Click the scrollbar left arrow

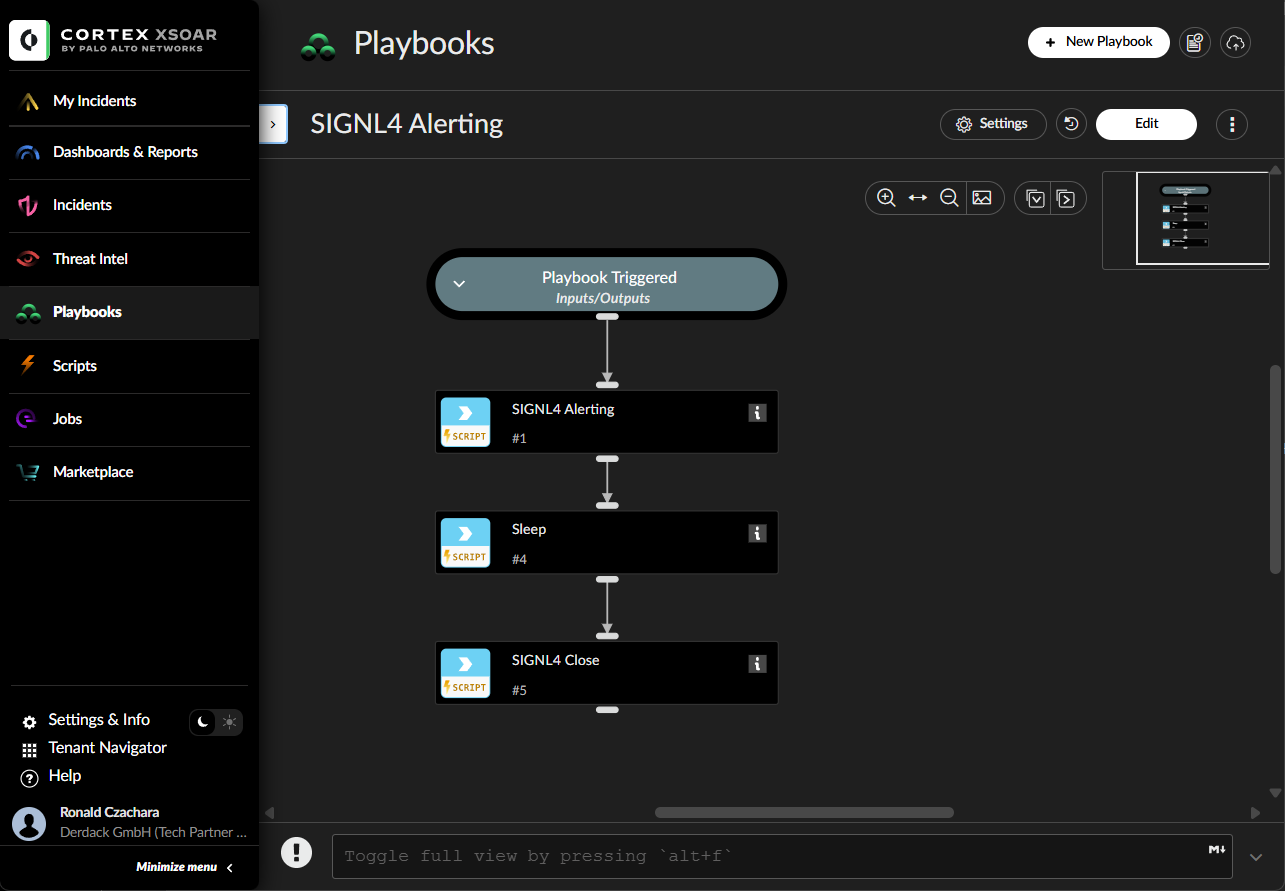coord(268,813)
